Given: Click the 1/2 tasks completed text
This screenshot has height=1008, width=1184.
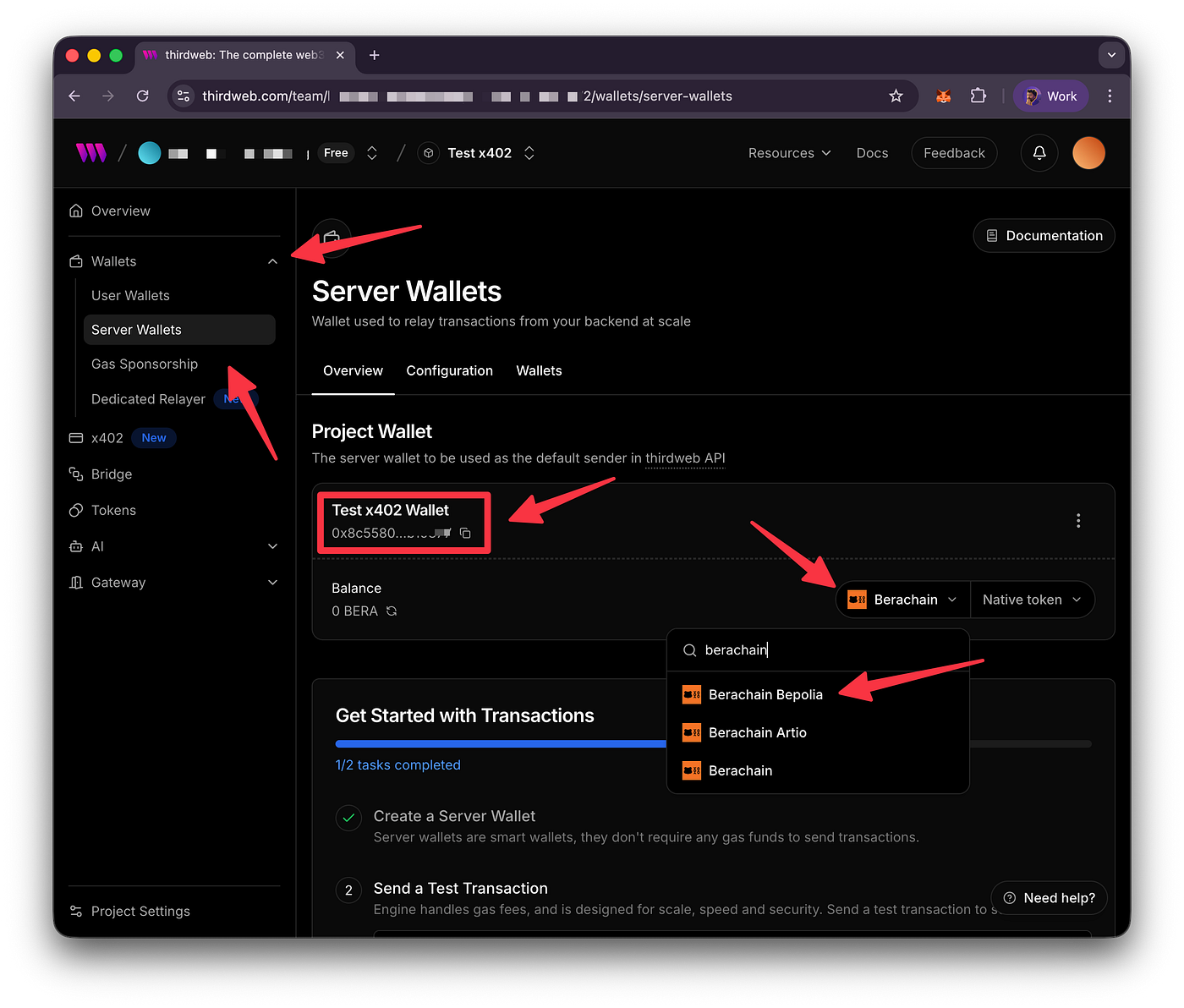Looking at the screenshot, I should 398,765.
